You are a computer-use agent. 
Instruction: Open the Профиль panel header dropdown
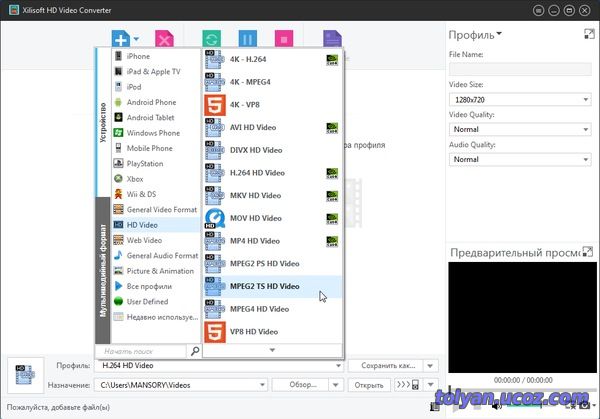499,34
